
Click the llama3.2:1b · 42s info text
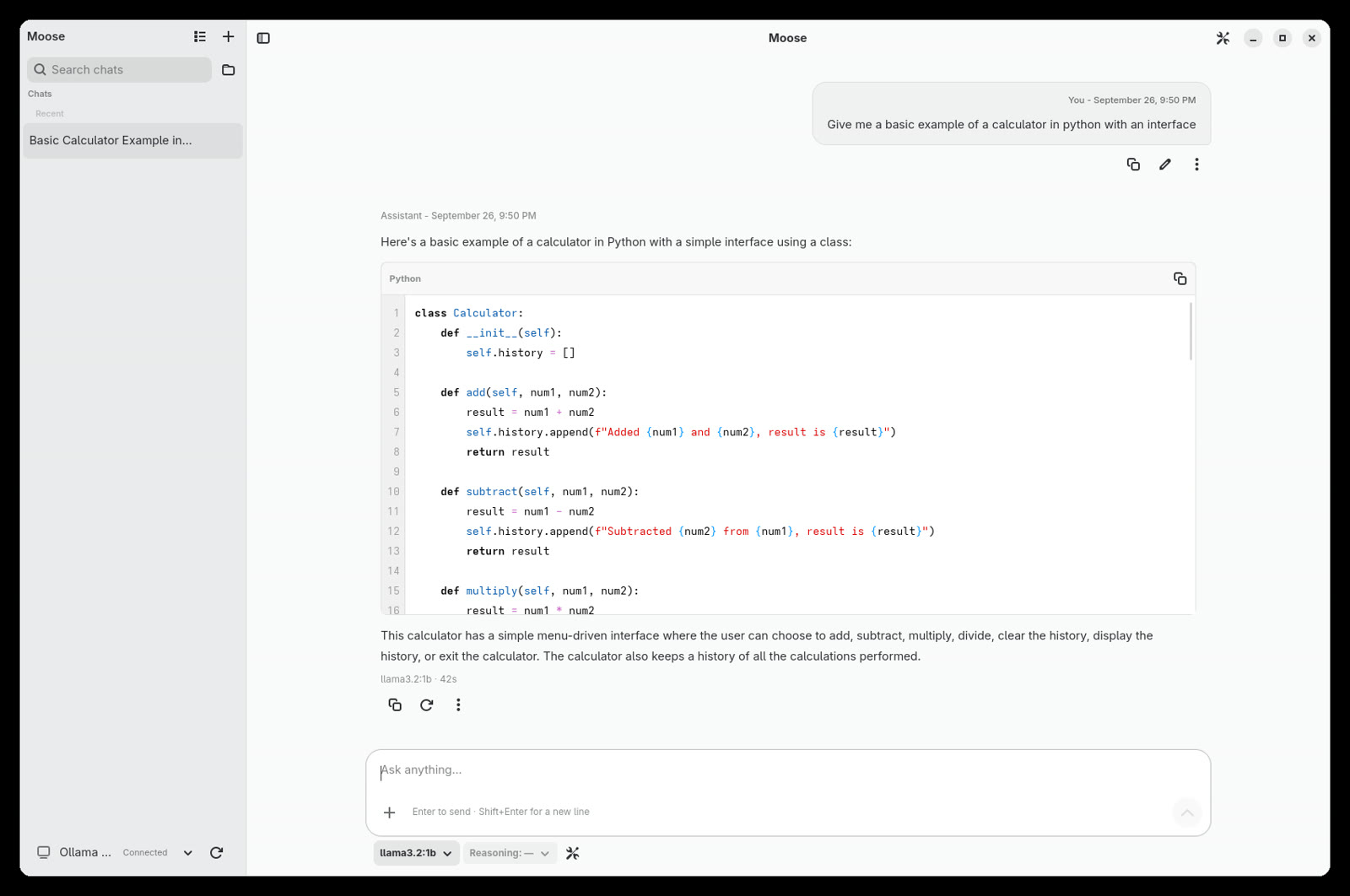point(418,679)
